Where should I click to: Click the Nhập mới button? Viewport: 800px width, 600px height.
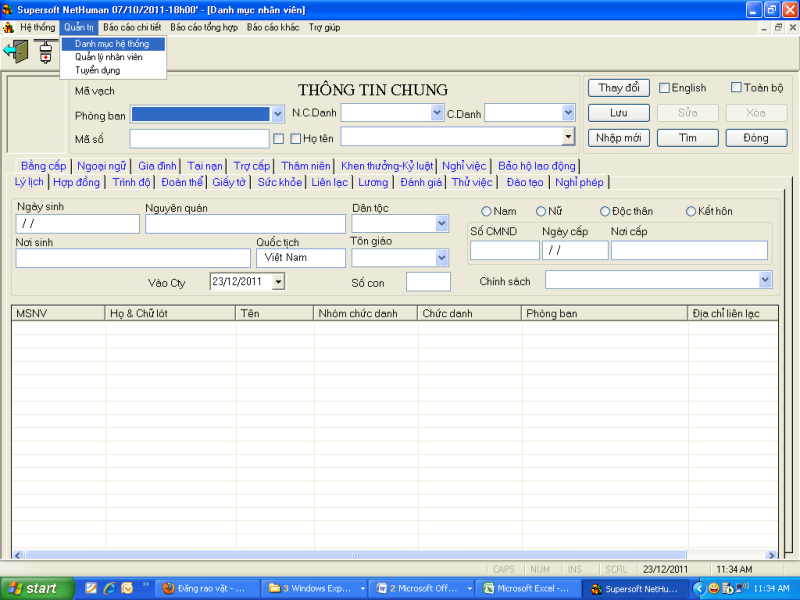click(x=618, y=138)
